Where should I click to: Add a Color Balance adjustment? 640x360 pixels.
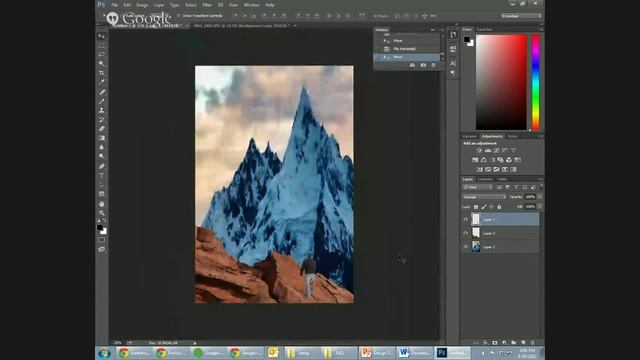coord(484,160)
